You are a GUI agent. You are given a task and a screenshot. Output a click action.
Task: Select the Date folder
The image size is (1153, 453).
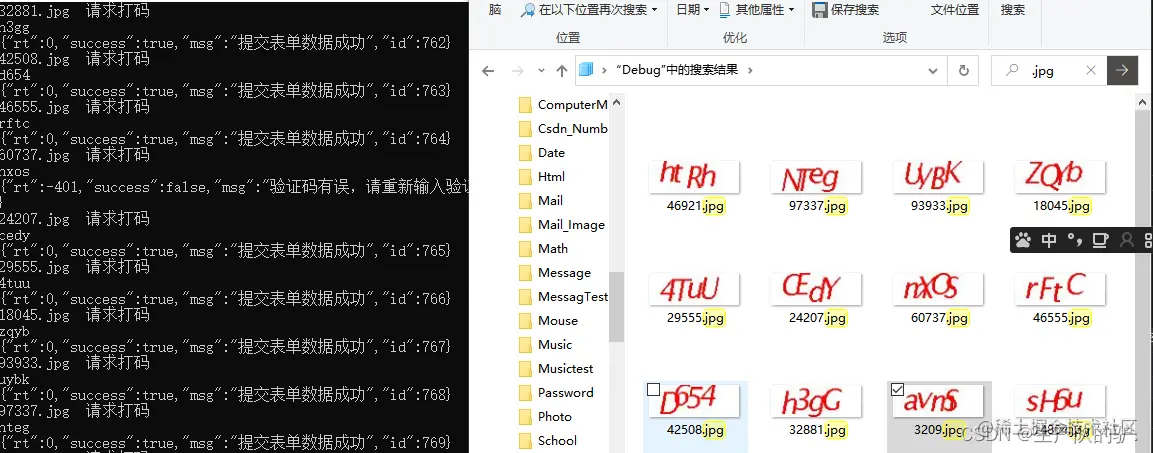[x=542, y=152]
